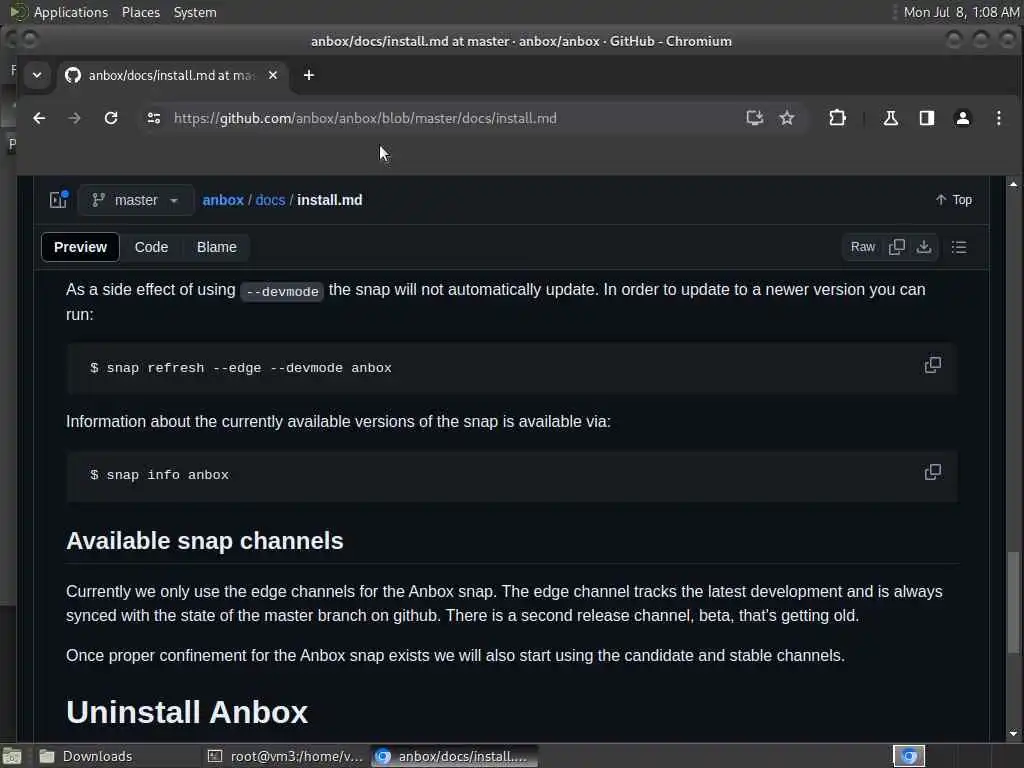This screenshot has height=768, width=1024.
Task: Open the document outline list
Action: (959, 247)
